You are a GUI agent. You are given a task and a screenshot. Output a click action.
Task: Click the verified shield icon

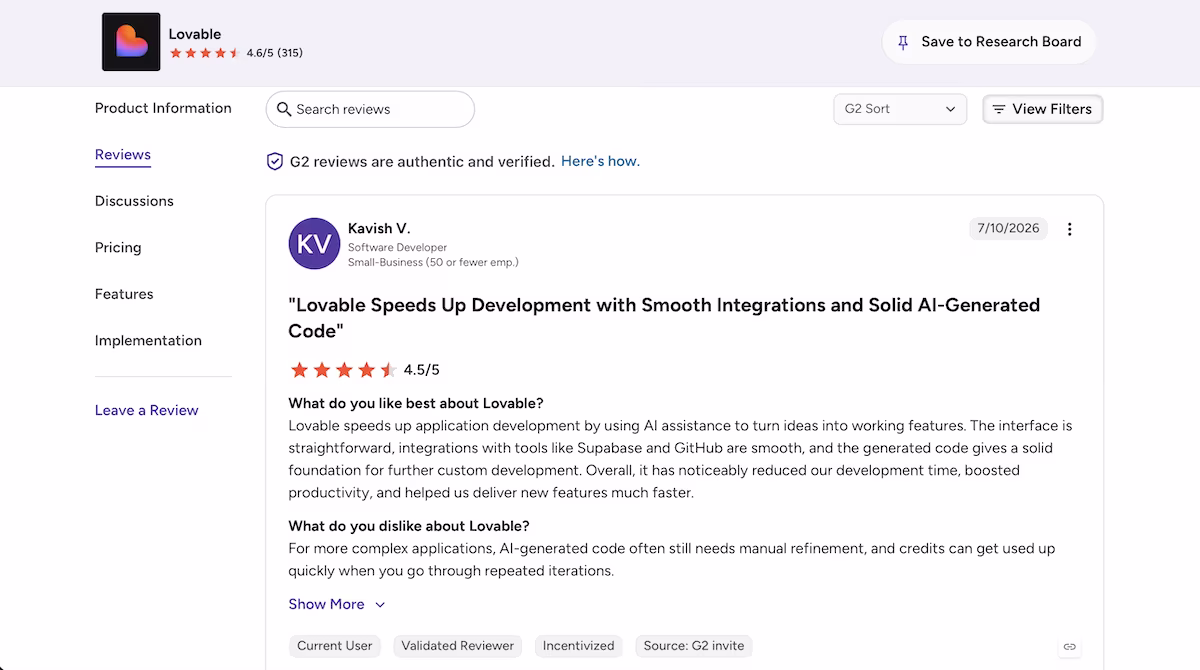pos(275,161)
